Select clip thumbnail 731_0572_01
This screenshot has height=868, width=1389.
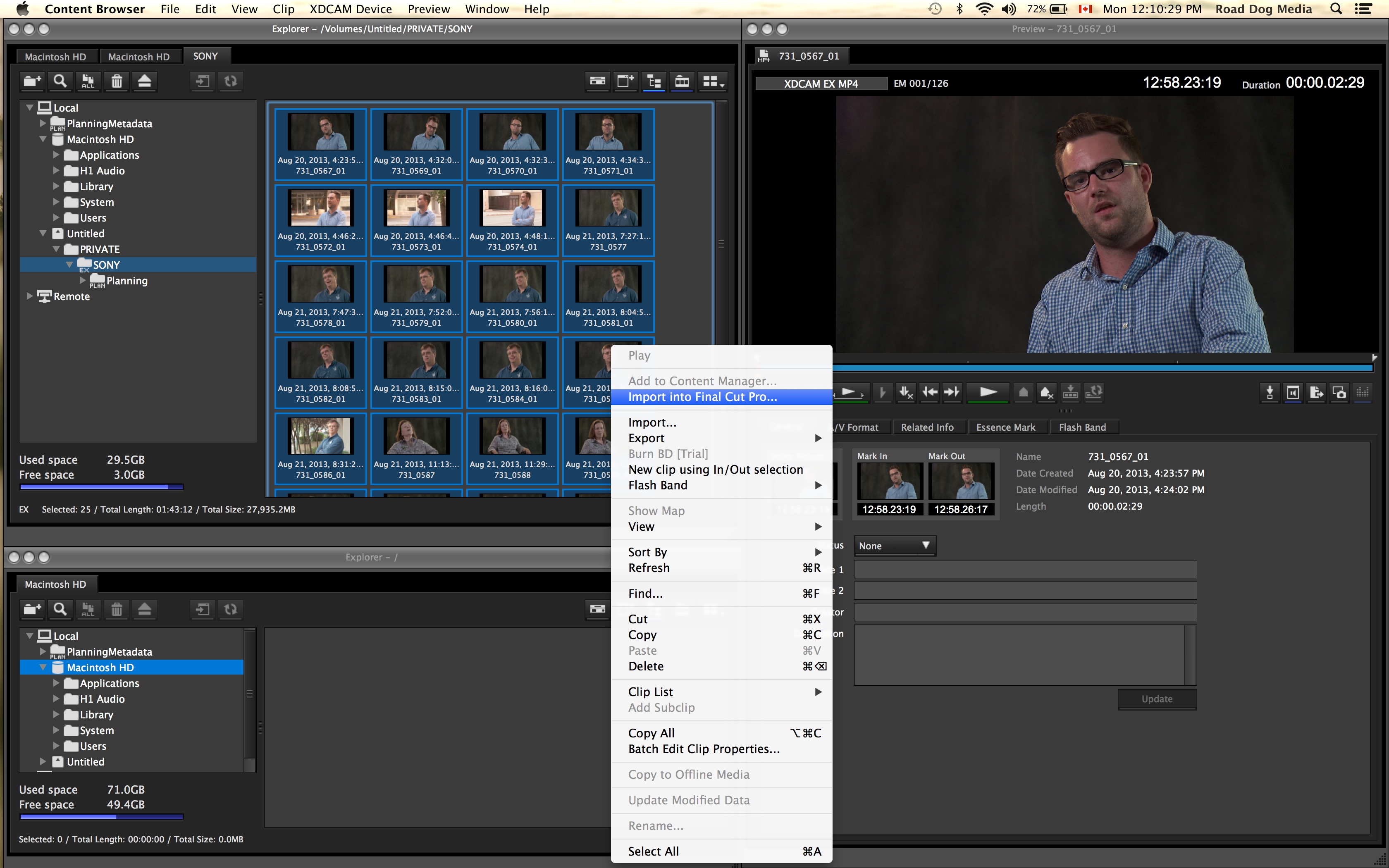tap(320, 220)
